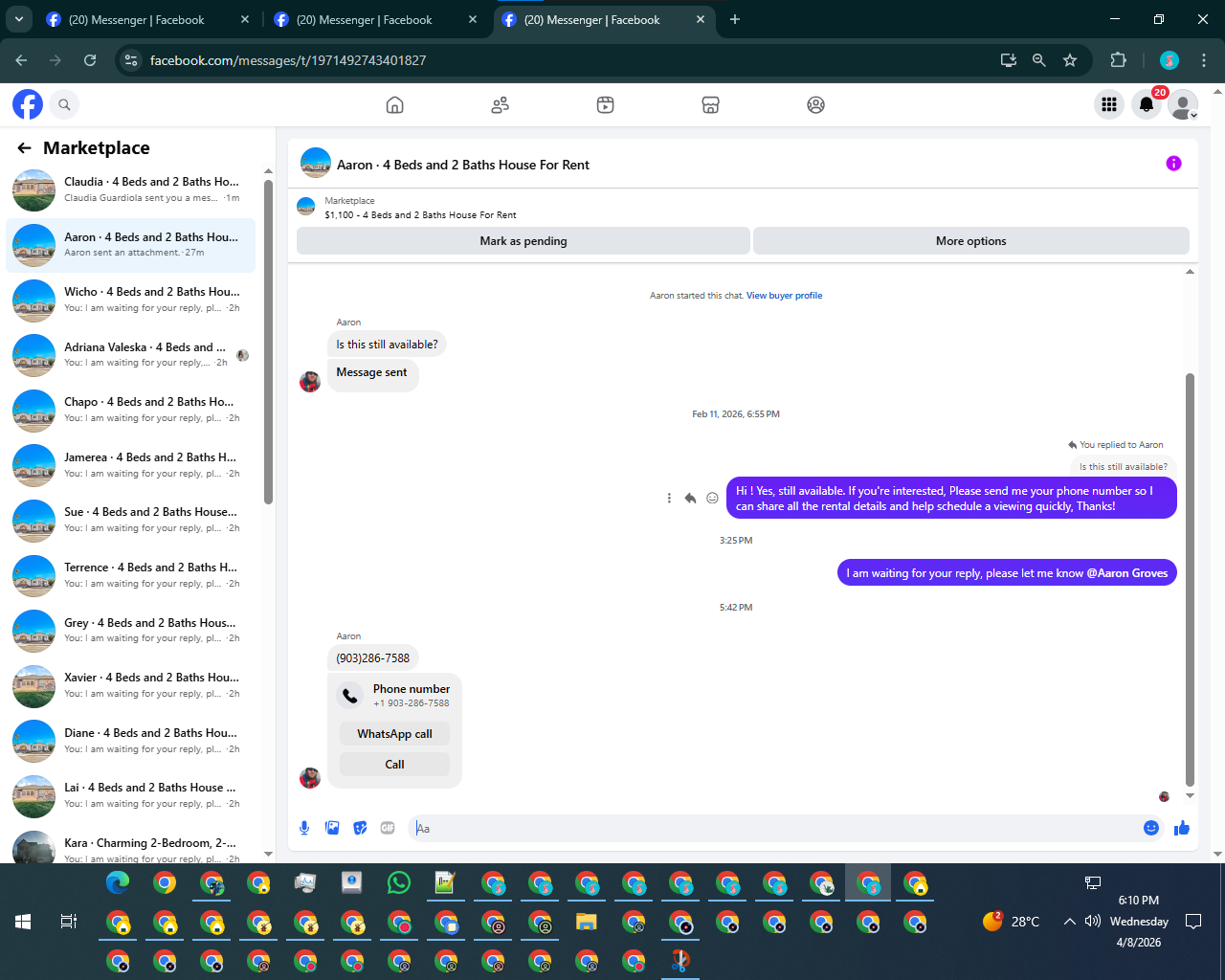
Task: Open the Xavier conversation
Action: click(x=131, y=685)
